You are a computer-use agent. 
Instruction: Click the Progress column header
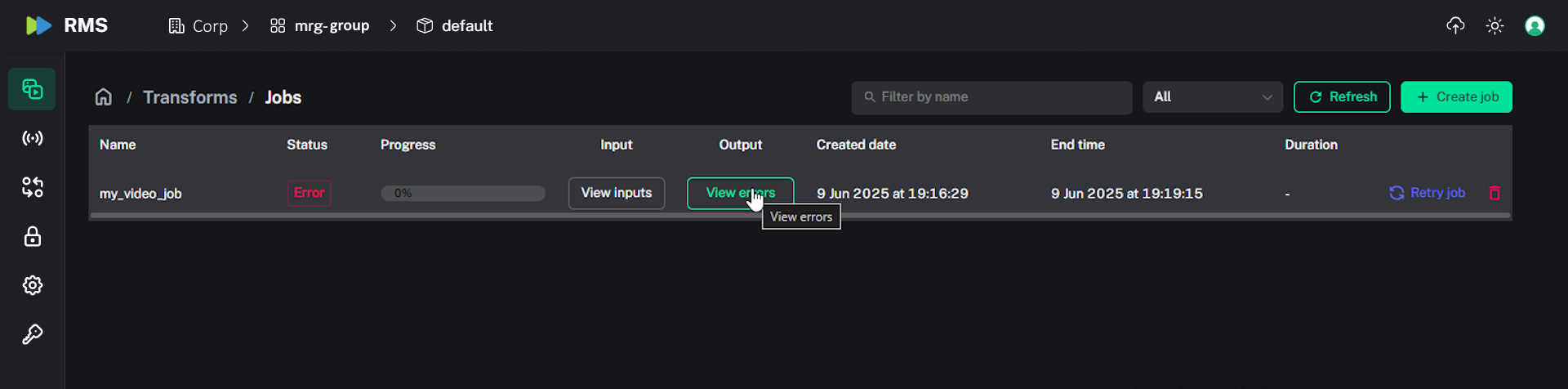coord(408,145)
